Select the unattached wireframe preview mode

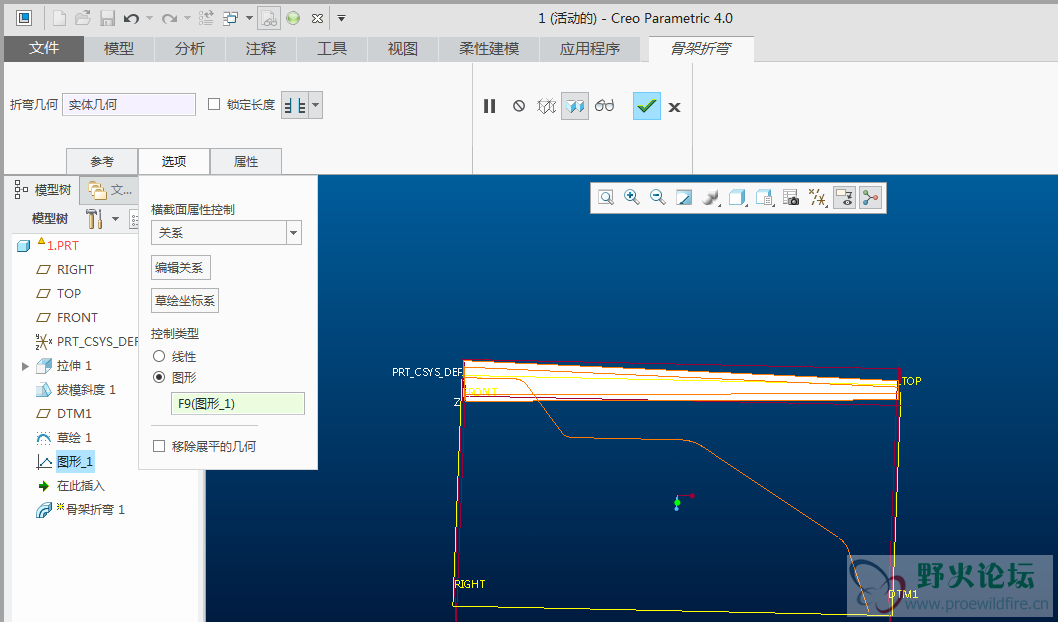[x=546, y=106]
